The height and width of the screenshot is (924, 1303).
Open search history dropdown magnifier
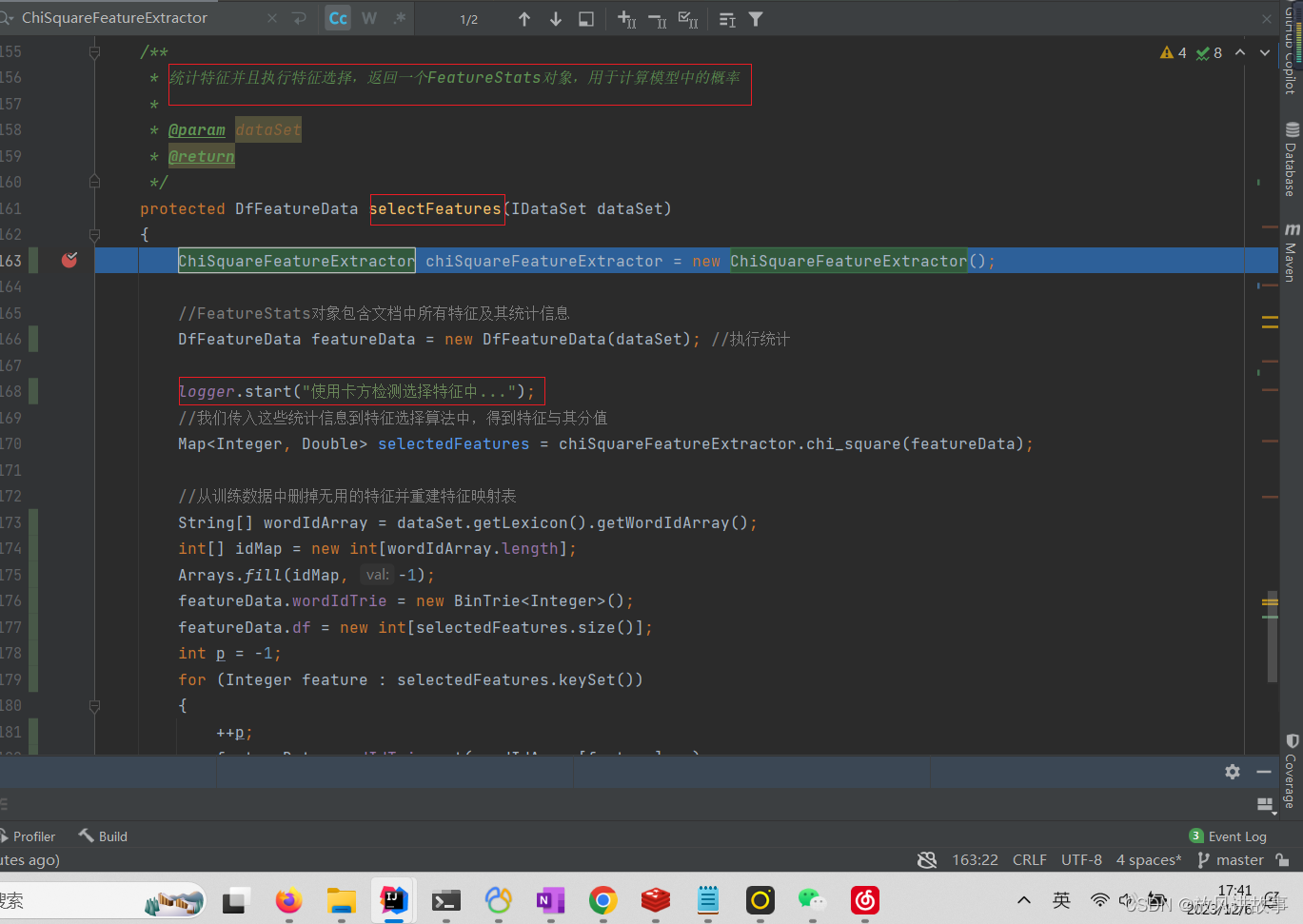tap(6, 18)
